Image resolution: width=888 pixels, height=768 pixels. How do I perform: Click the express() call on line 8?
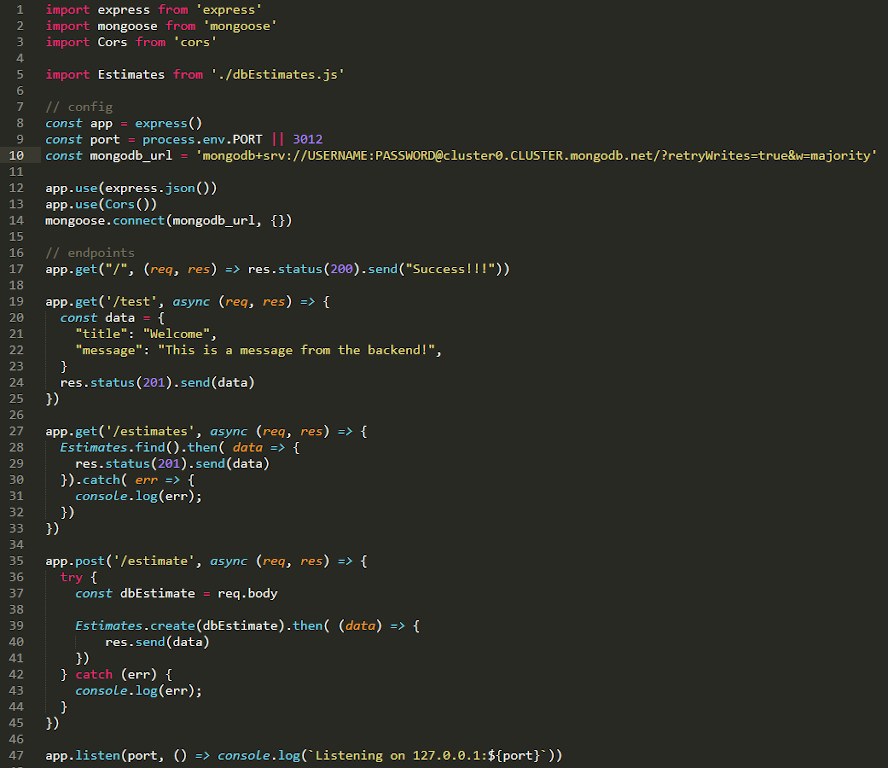(168, 123)
